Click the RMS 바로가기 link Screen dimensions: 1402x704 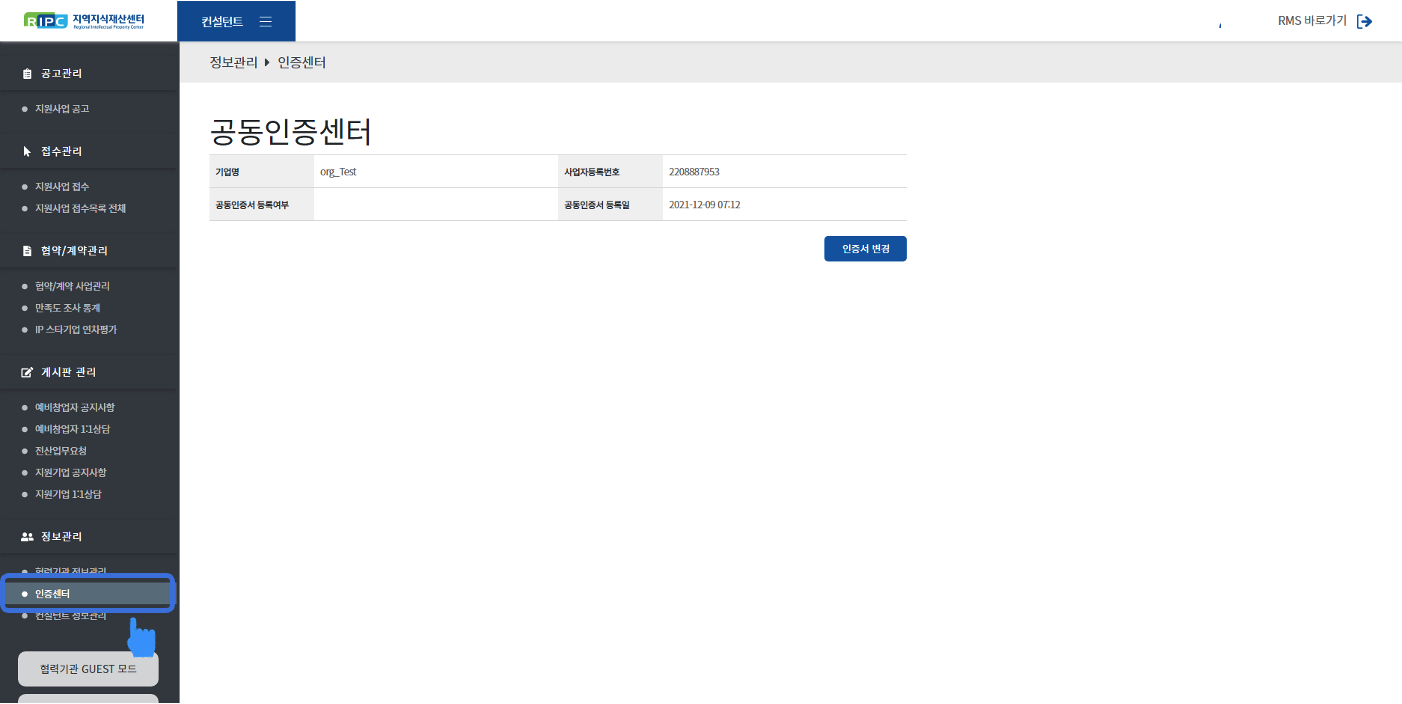1312,21
